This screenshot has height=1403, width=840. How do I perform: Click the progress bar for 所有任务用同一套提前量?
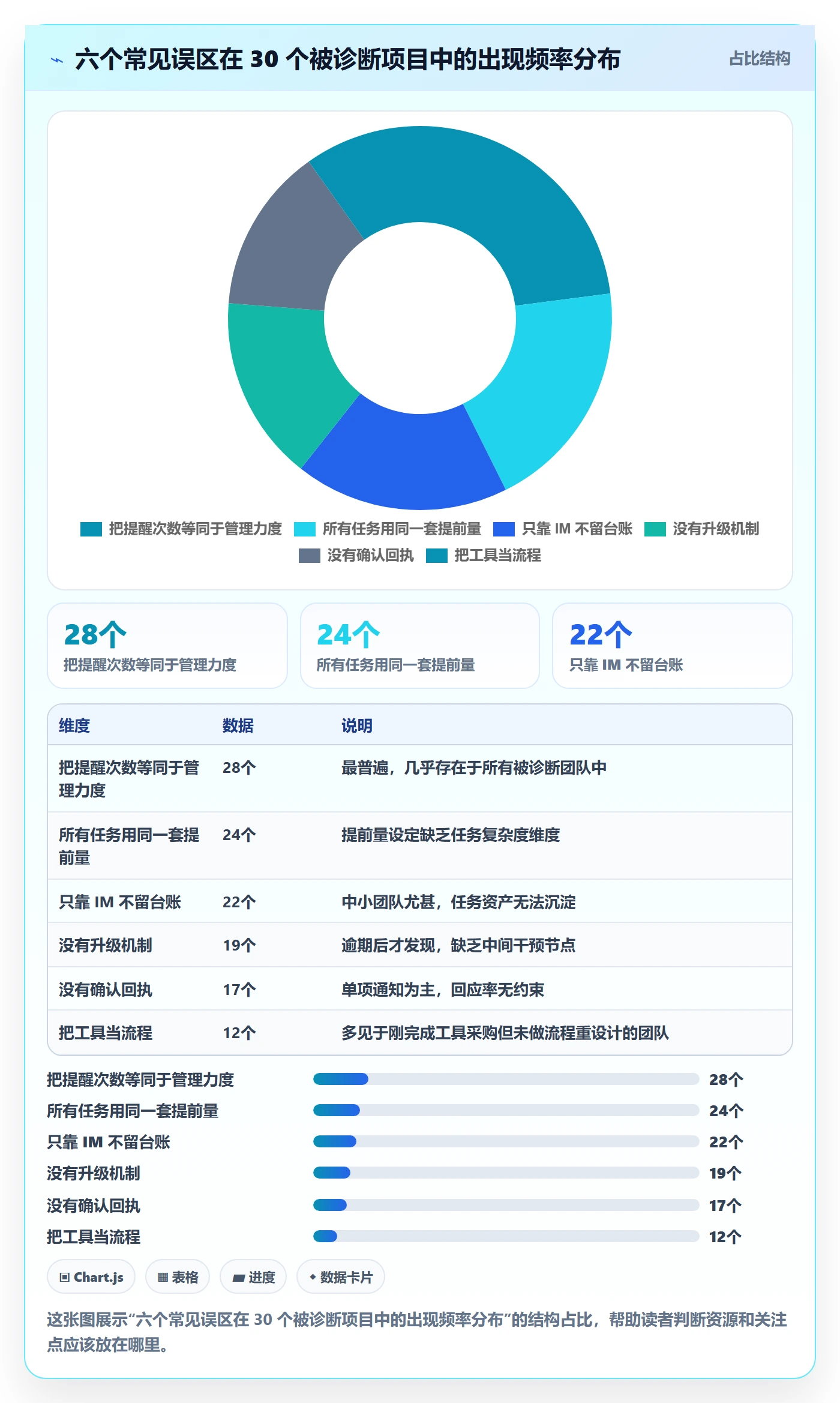[x=506, y=1110]
